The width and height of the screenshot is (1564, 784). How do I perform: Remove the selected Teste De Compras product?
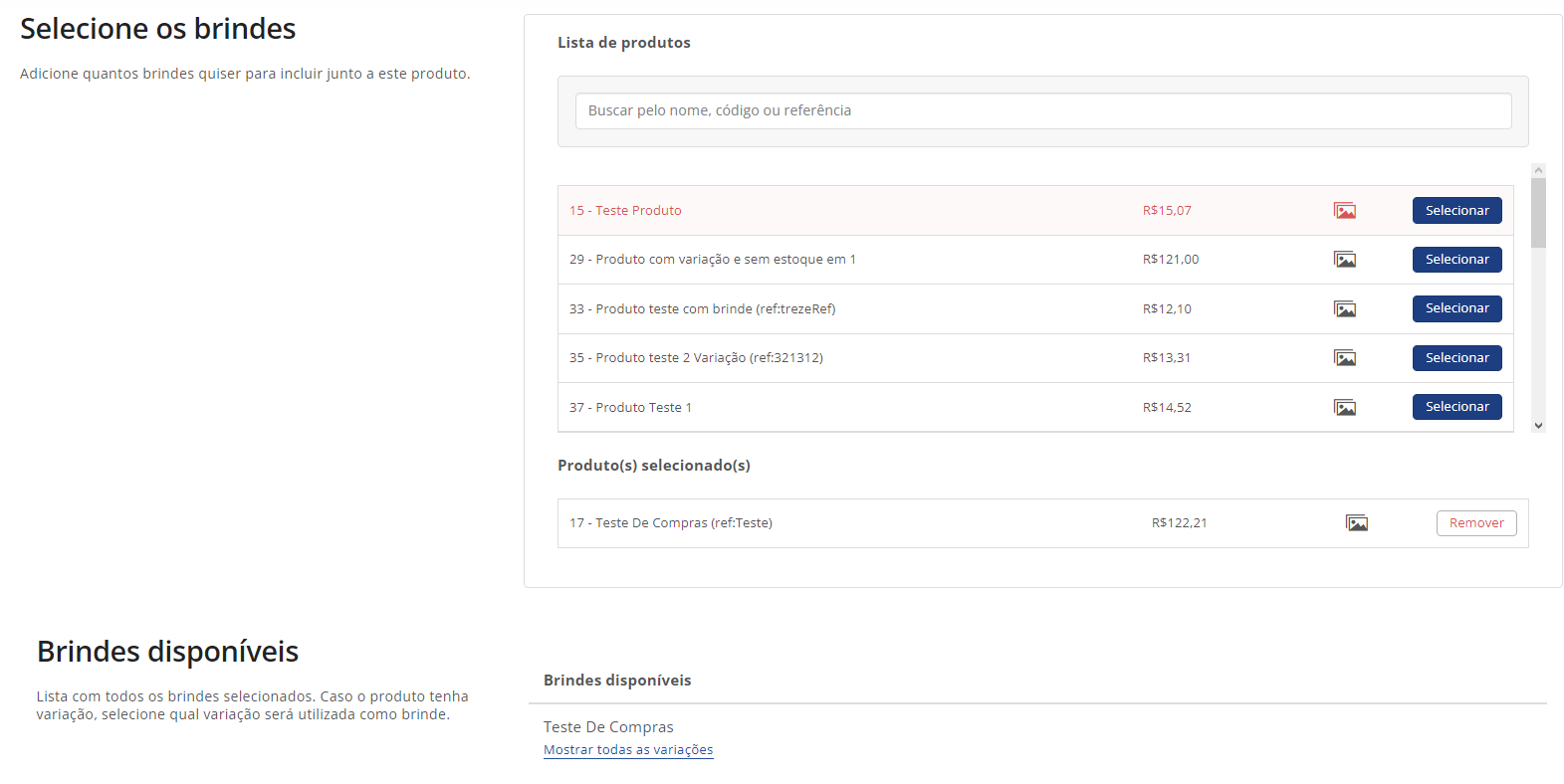[x=1476, y=523]
